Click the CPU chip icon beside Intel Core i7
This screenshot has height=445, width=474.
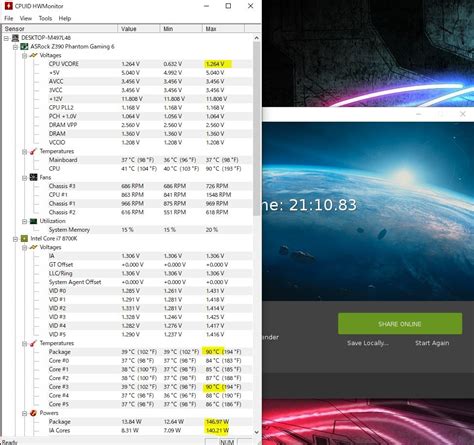click(24, 238)
